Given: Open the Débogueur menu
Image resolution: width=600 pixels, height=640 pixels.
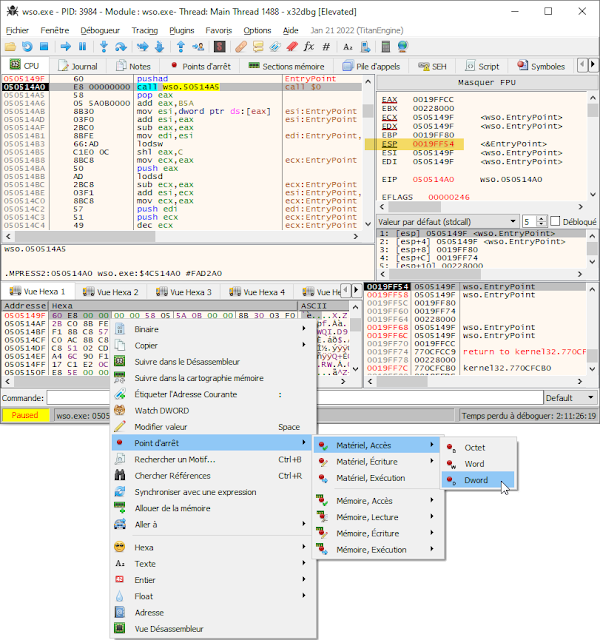Looking at the screenshot, I should point(100,30).
